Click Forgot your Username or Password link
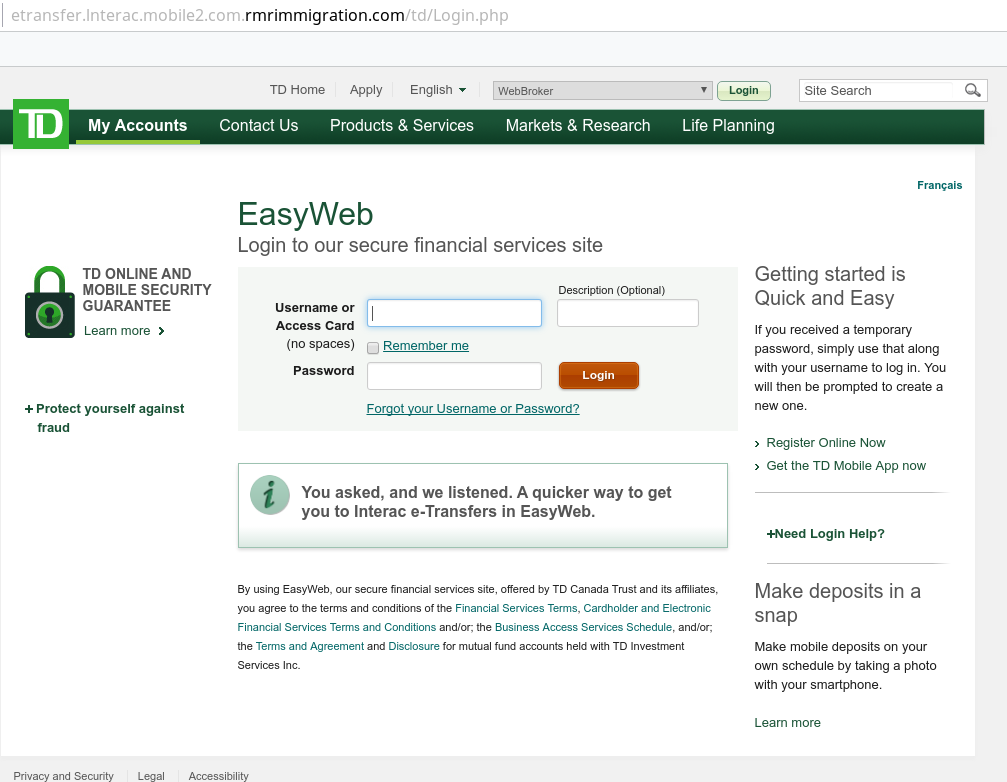Screen dimensions: 1007x782 coord(473,409)
